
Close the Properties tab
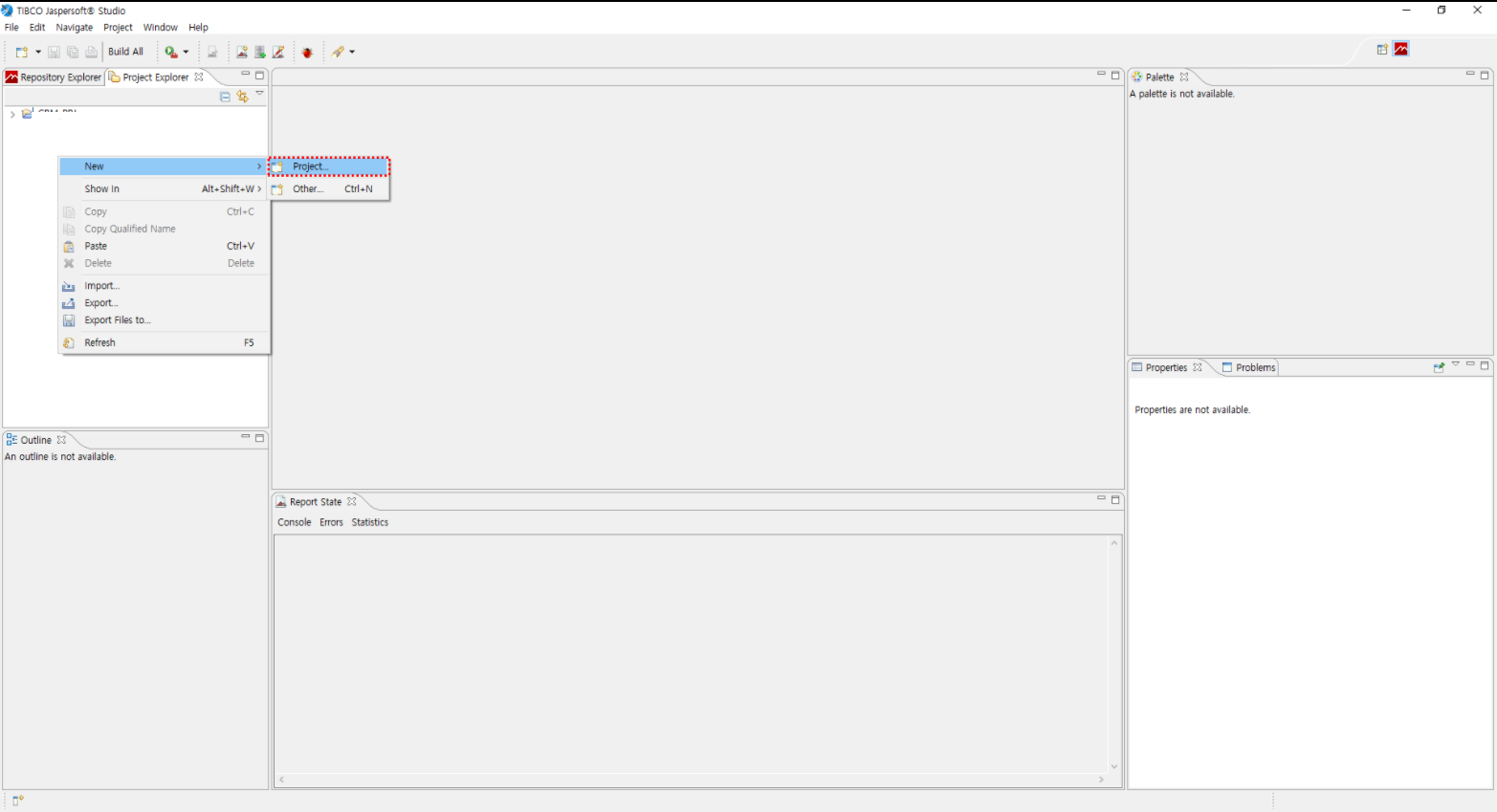[1198, 367]
